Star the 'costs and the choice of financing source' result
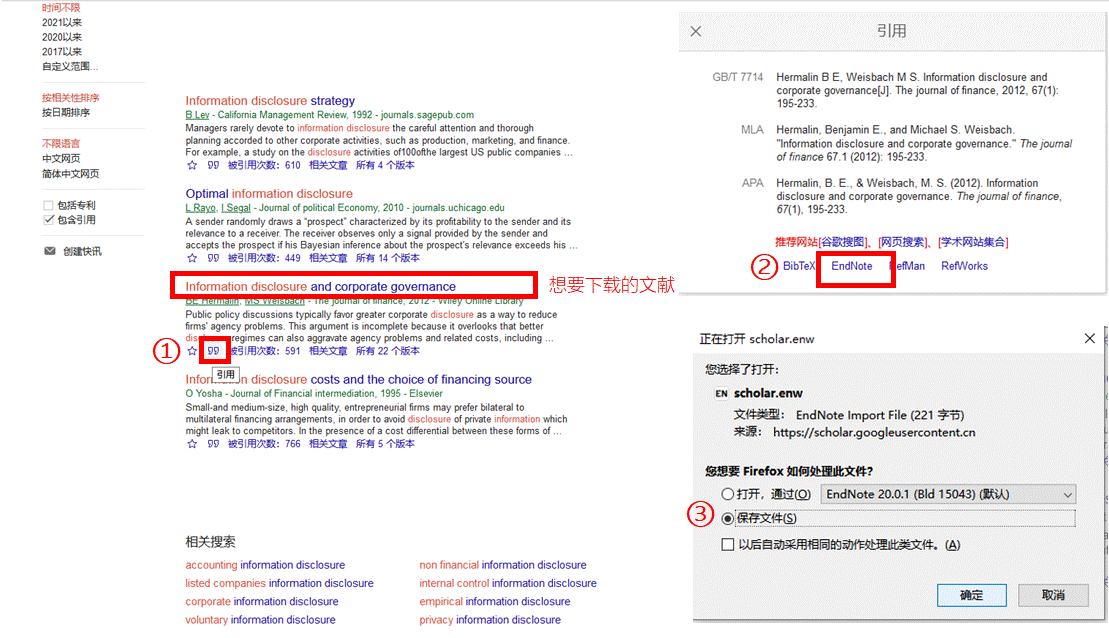 pyautogui.click(x=191, y=444)
